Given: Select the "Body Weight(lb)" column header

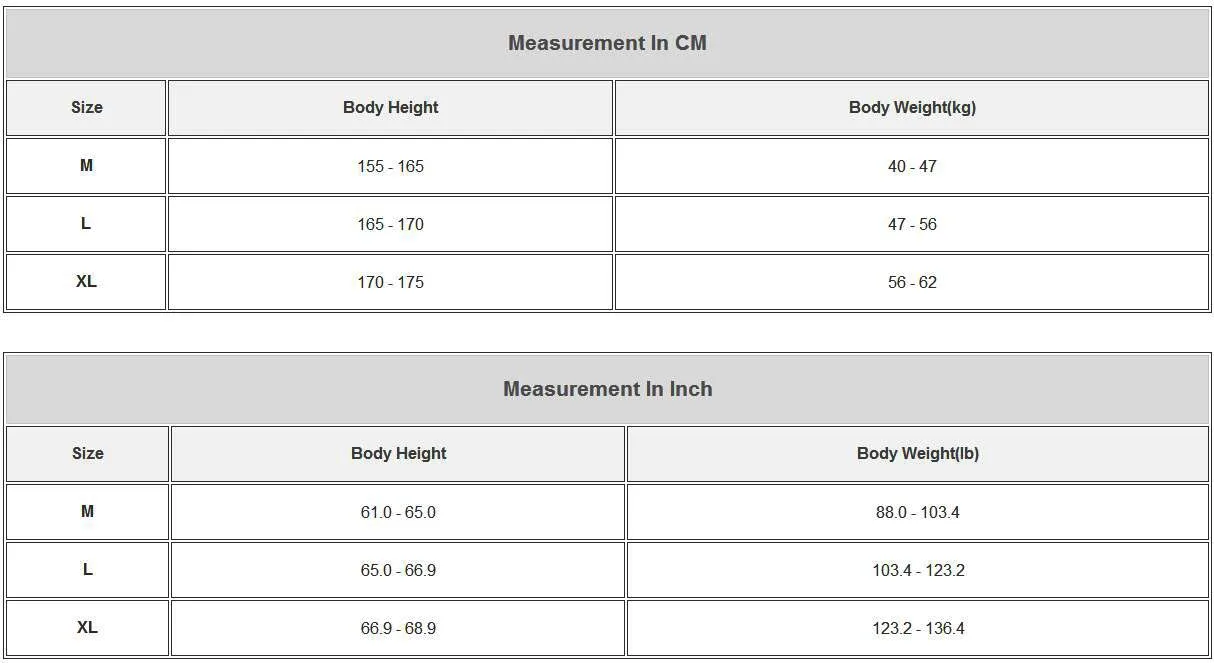Looking at the screenshot, I should click(x=917, y=453).
